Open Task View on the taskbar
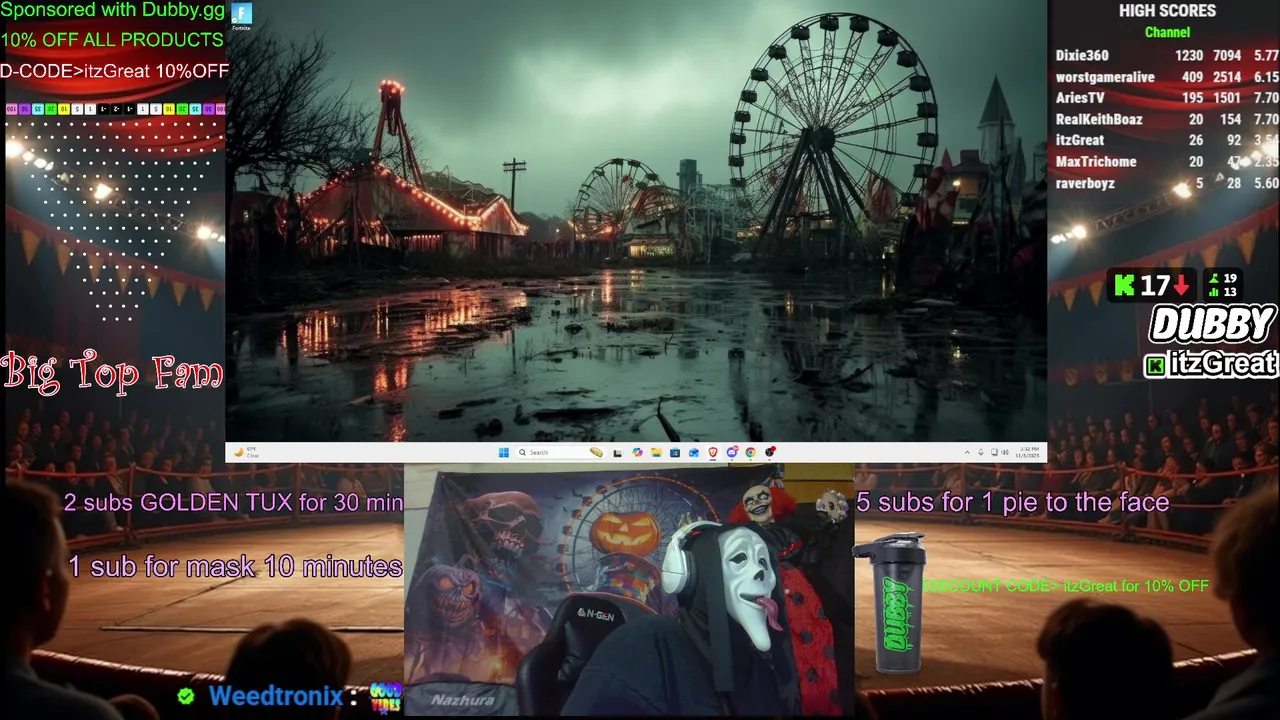The height and width of the screenshot is (720, 1280). pyautogui.click(x=617, y=453)
